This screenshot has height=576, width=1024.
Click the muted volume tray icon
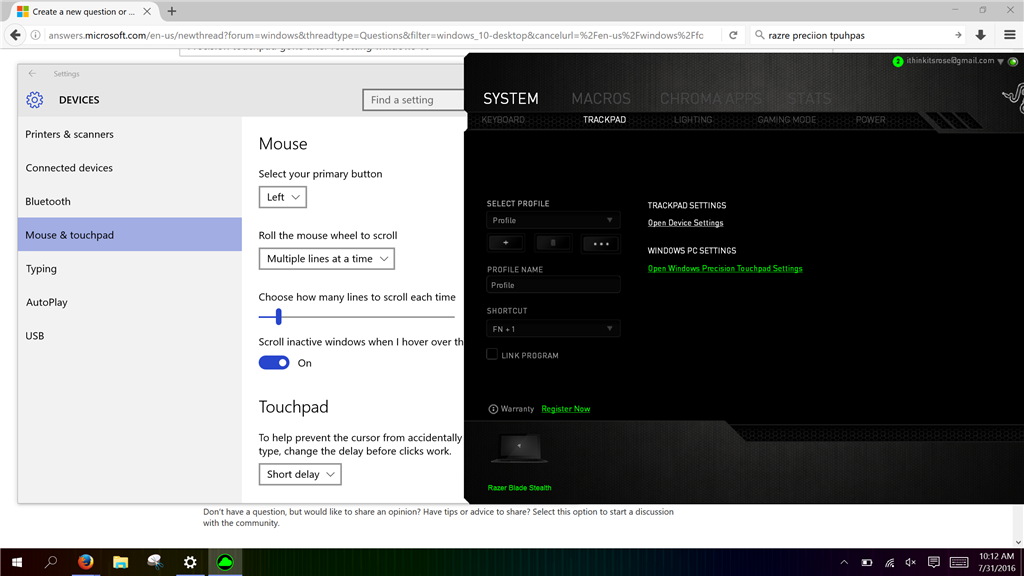click(x=911, y=562)
